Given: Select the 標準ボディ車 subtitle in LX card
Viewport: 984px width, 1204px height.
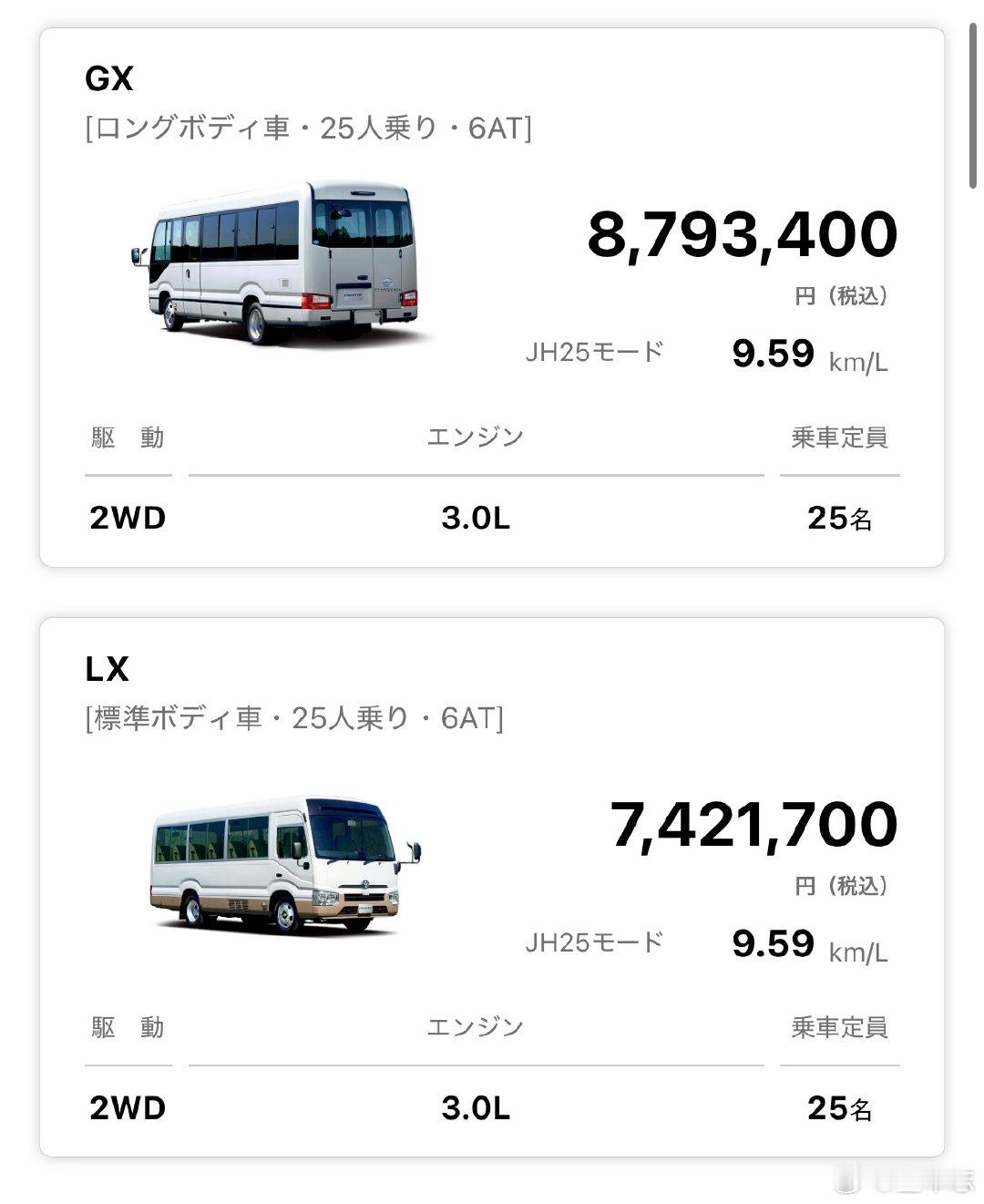Looking at the screenshot, I should (x=293, y=718).
